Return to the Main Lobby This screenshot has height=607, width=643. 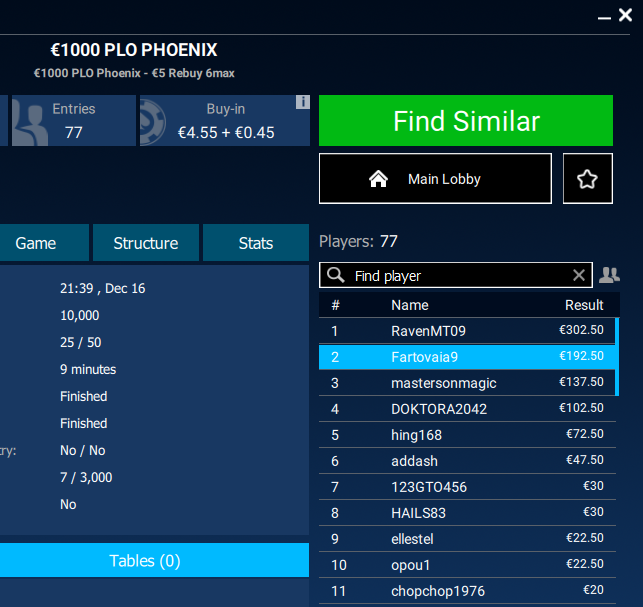435,178
